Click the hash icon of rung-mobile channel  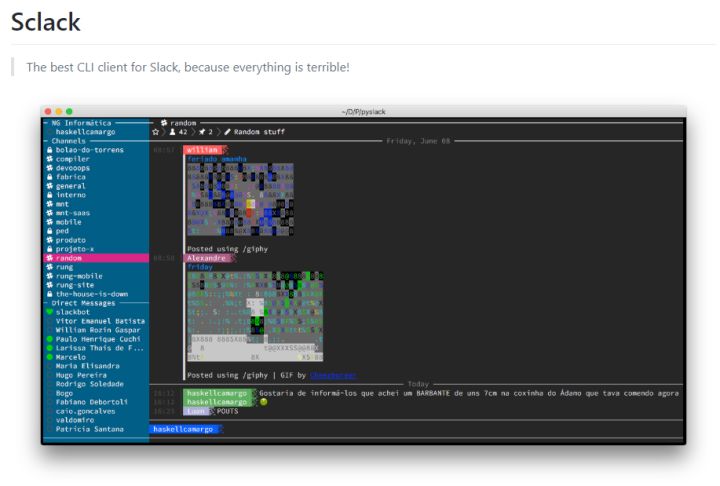click(x=50, y=276)
